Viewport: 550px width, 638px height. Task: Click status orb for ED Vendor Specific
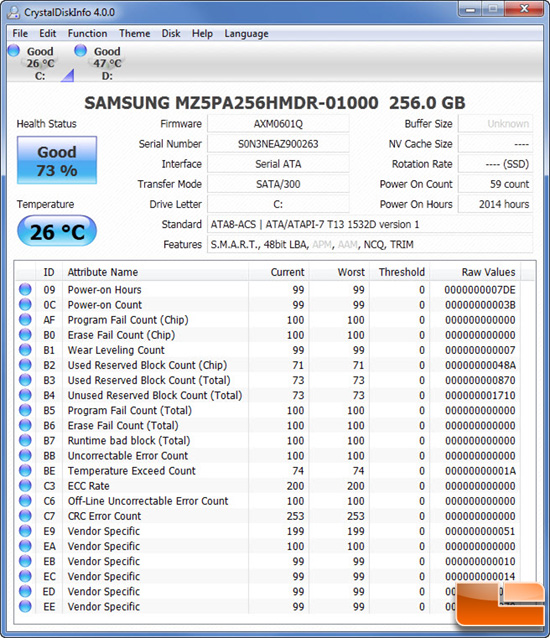pyautogui.click(x=25, y=591)
